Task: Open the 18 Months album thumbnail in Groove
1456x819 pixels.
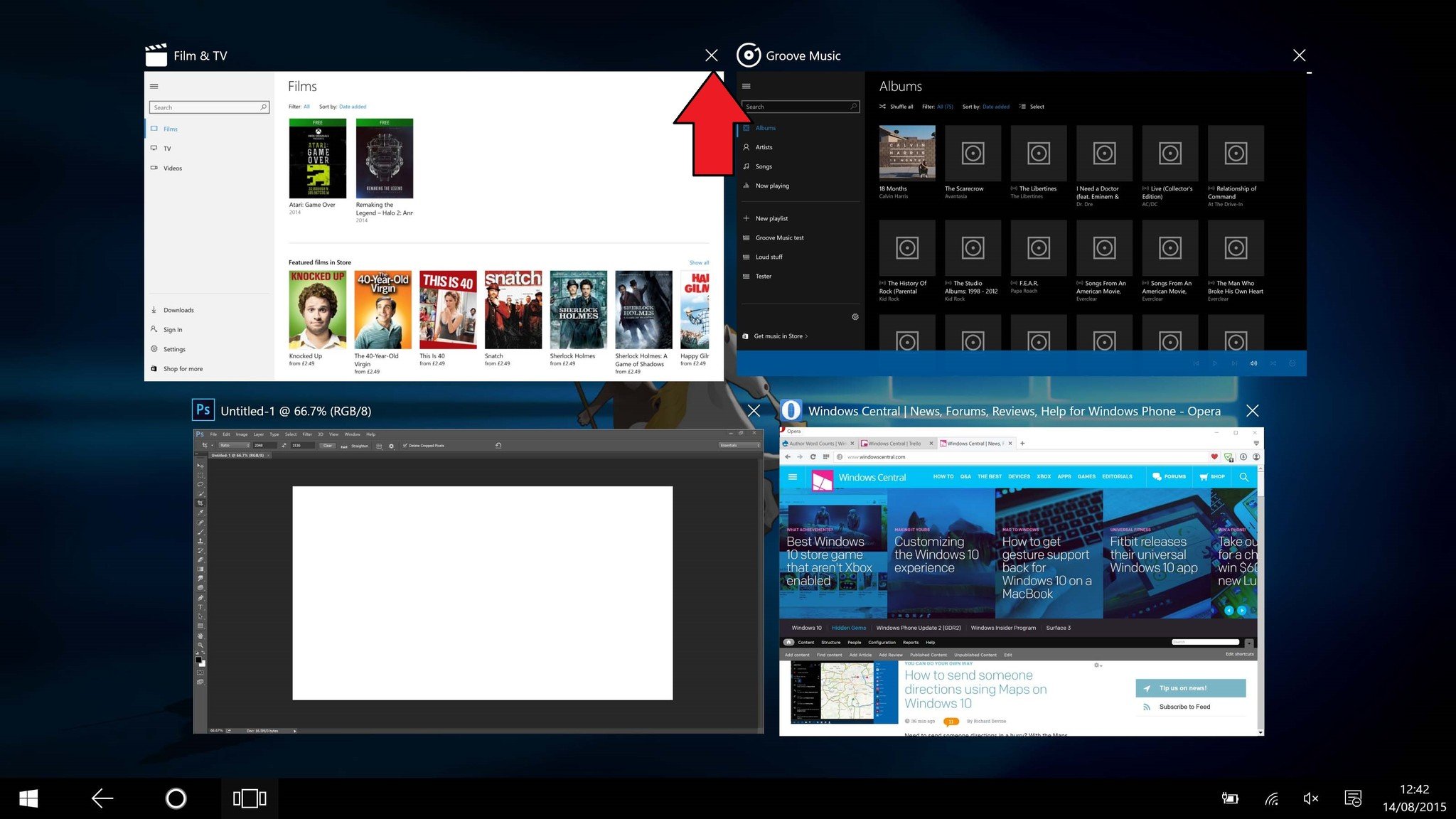Action: click(907, 153)
